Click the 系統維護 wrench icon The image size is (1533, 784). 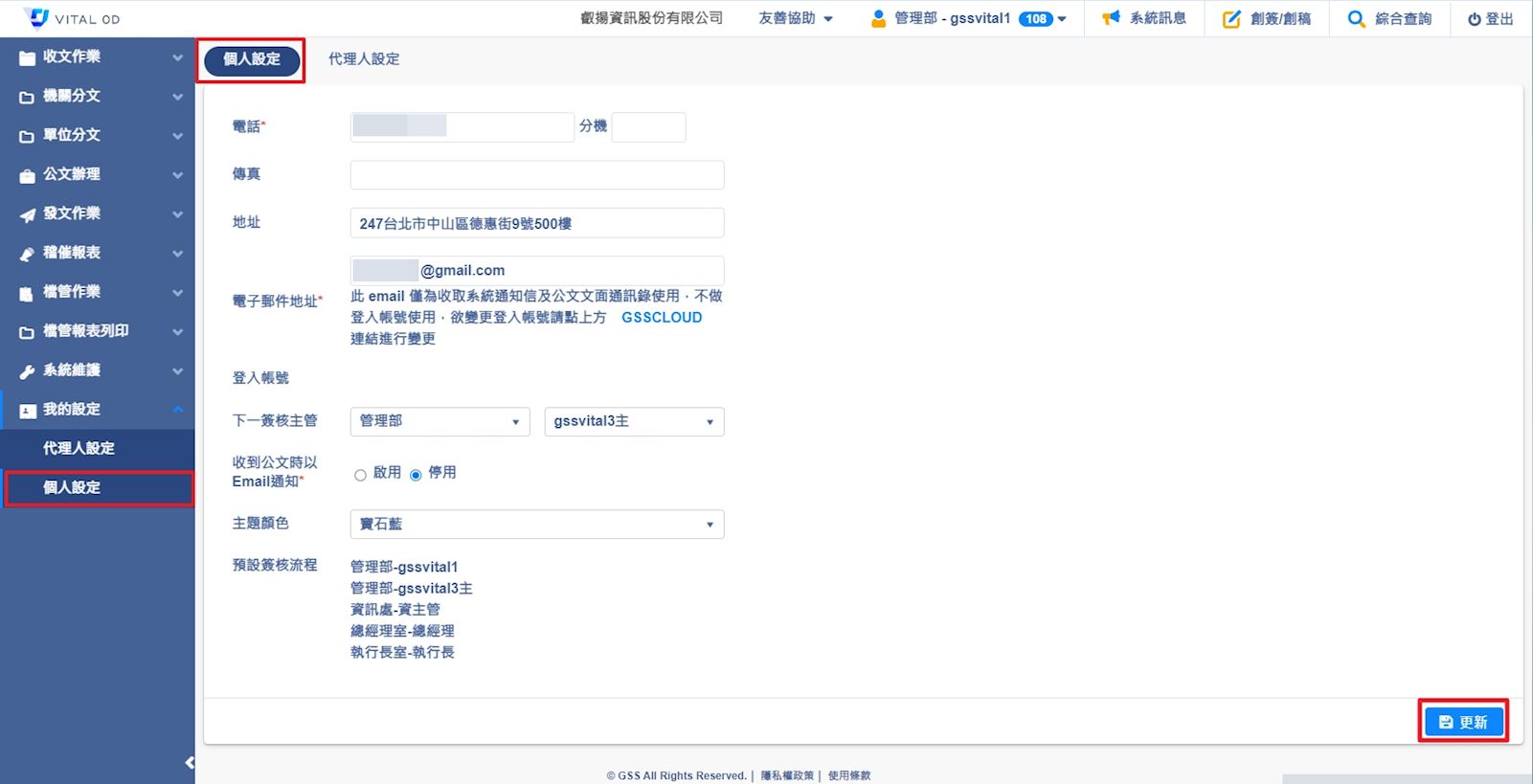tap(27, 371)
